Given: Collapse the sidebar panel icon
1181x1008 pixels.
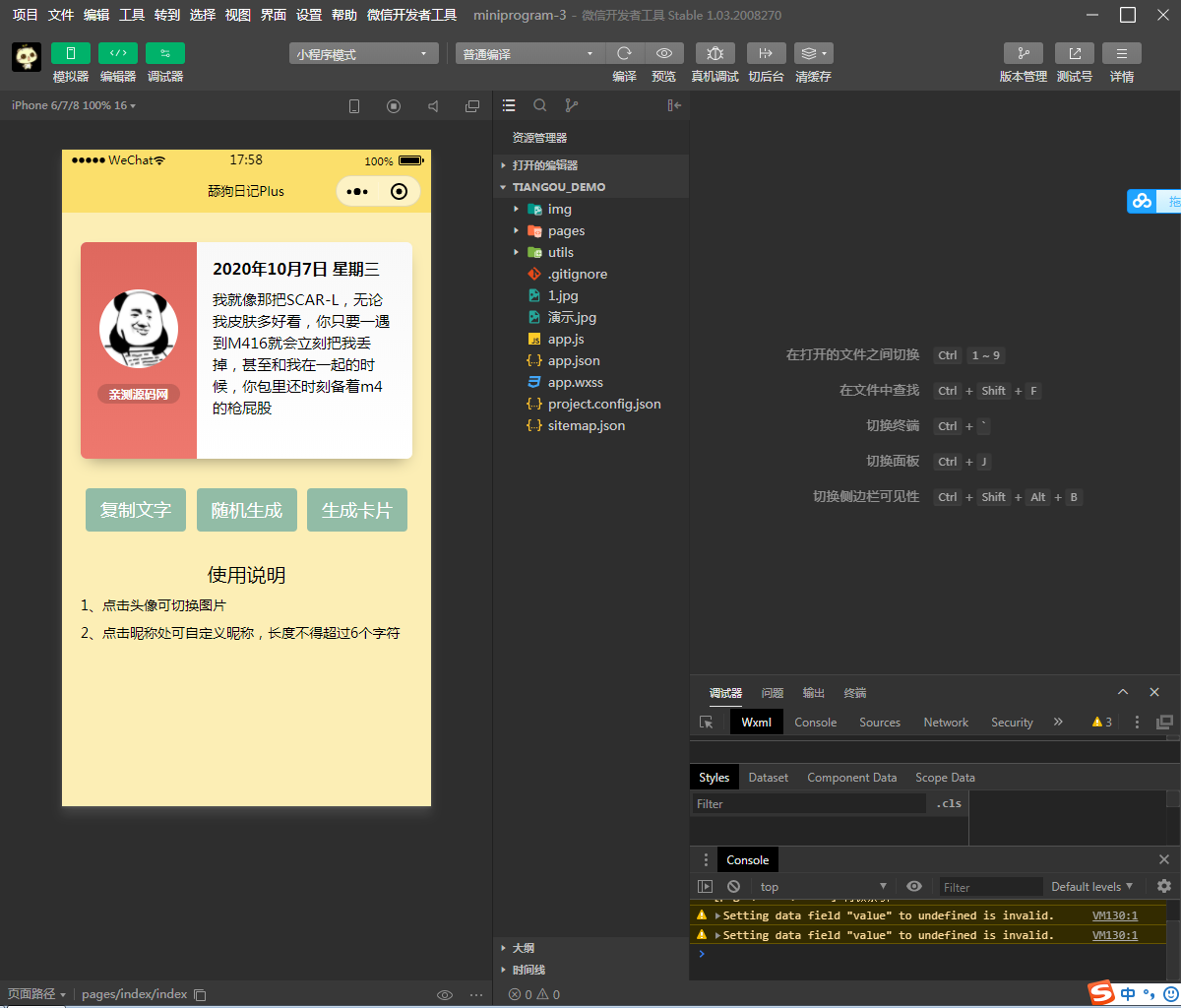Looking at the screenshot, I should tap(674, 105).
